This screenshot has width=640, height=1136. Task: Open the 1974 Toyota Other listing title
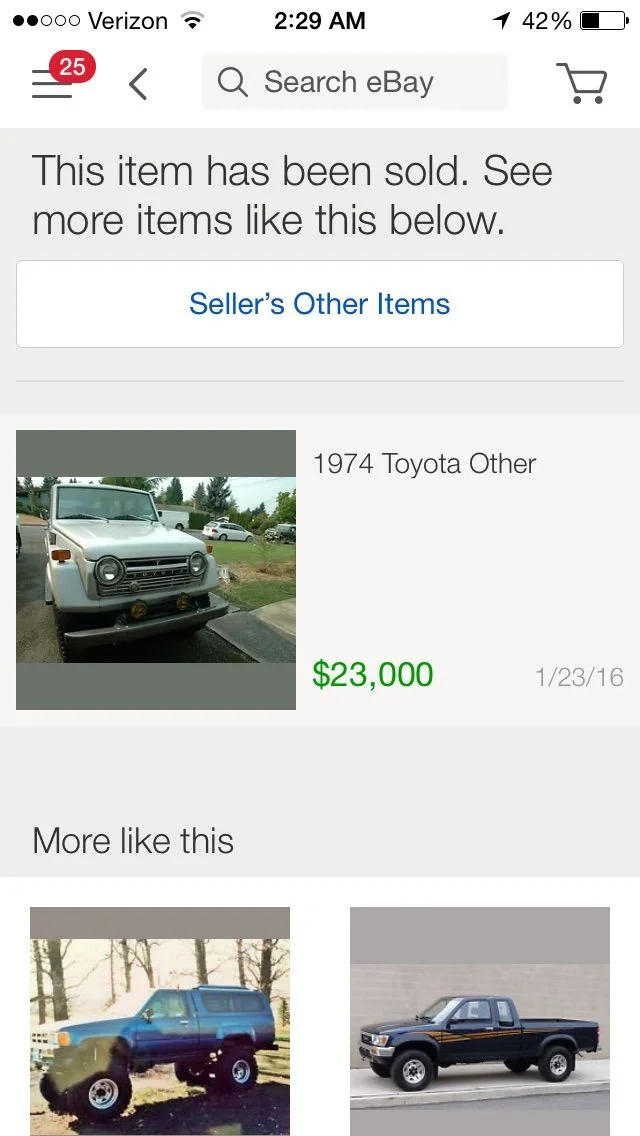[x=425, y=464]
